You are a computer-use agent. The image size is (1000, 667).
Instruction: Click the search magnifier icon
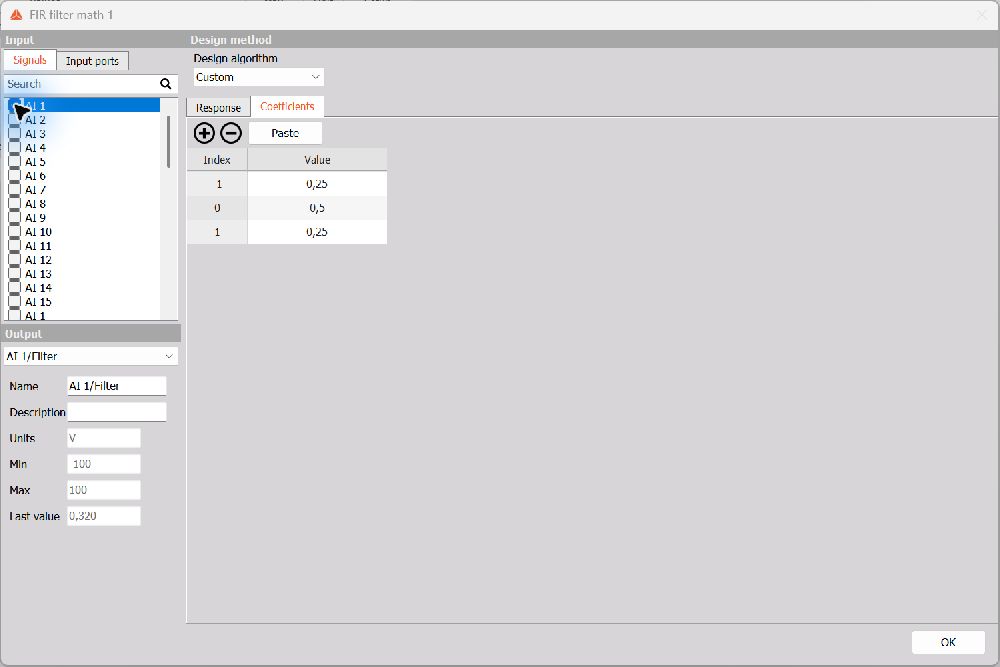pos(166,84)
